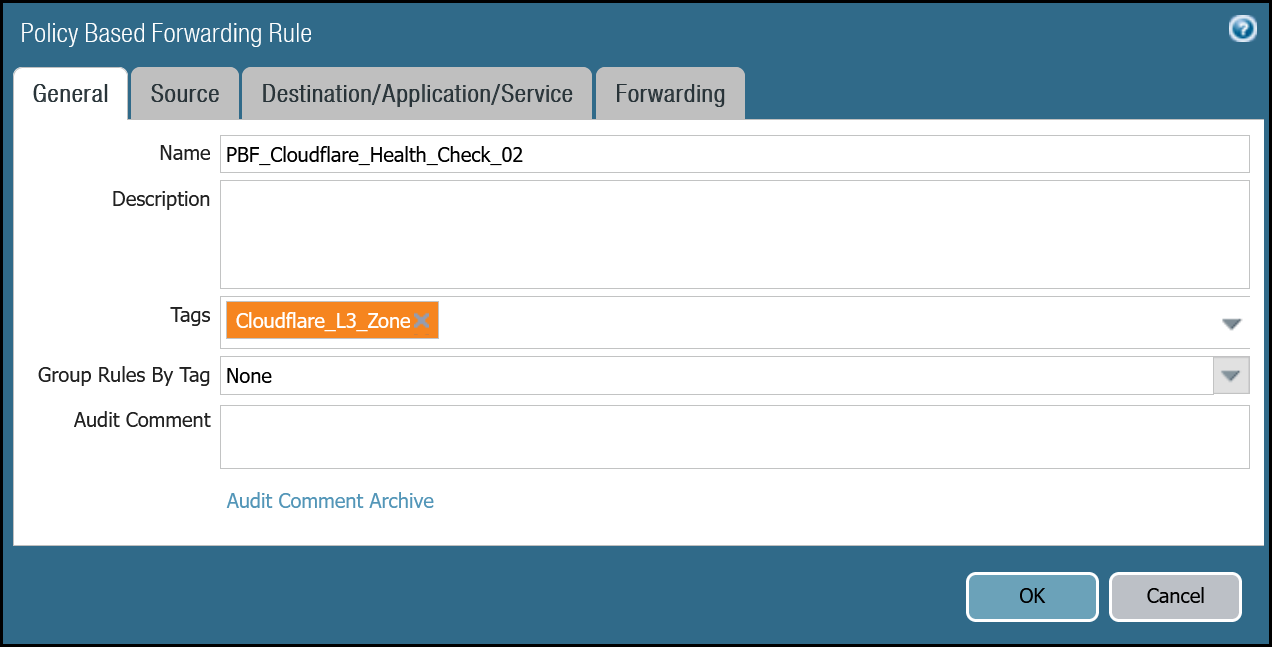
Task: Cancel the Policy Based Forwarding Rule dialog
Action: tap(1175, 596)
